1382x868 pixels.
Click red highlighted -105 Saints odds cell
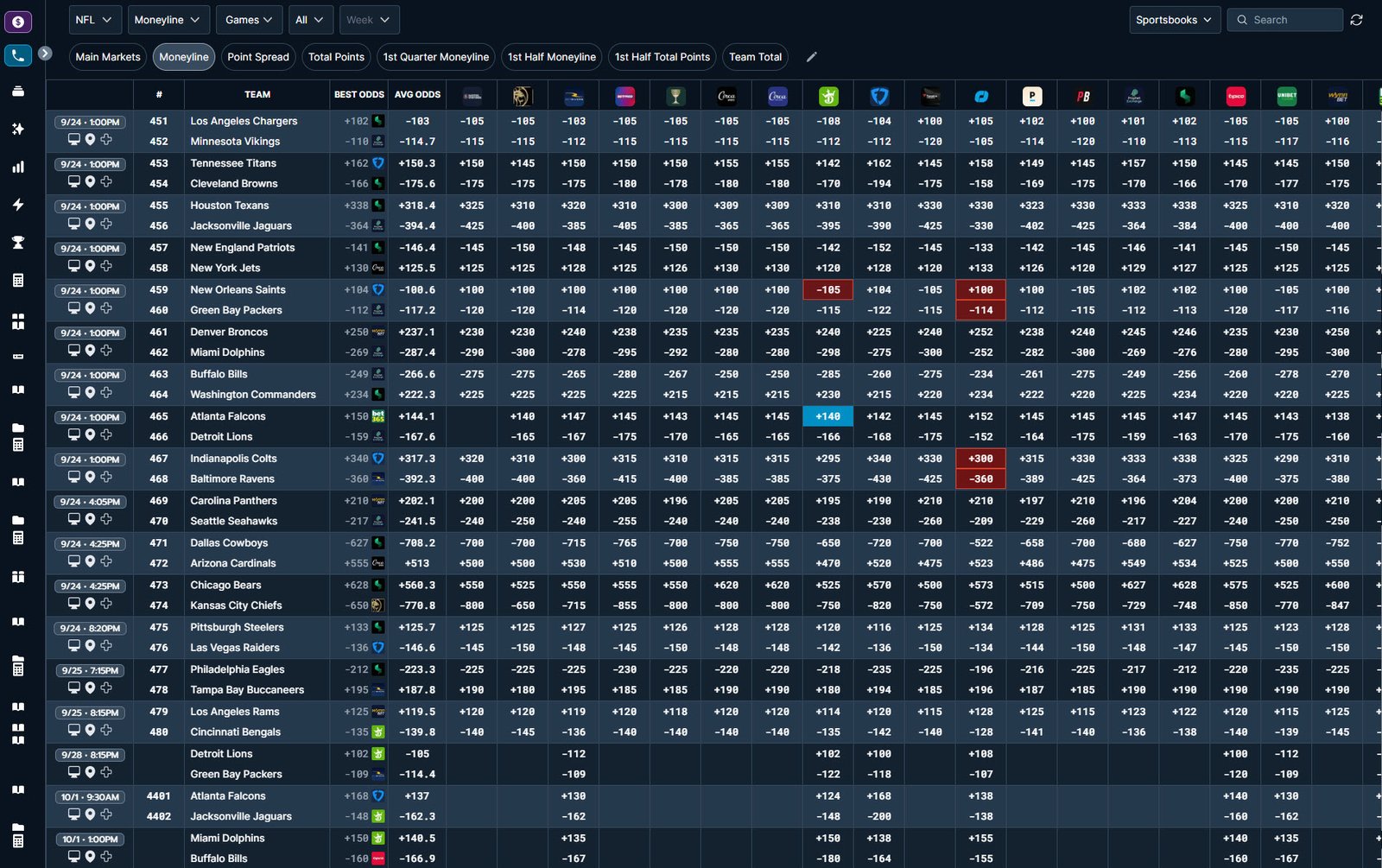828,290
